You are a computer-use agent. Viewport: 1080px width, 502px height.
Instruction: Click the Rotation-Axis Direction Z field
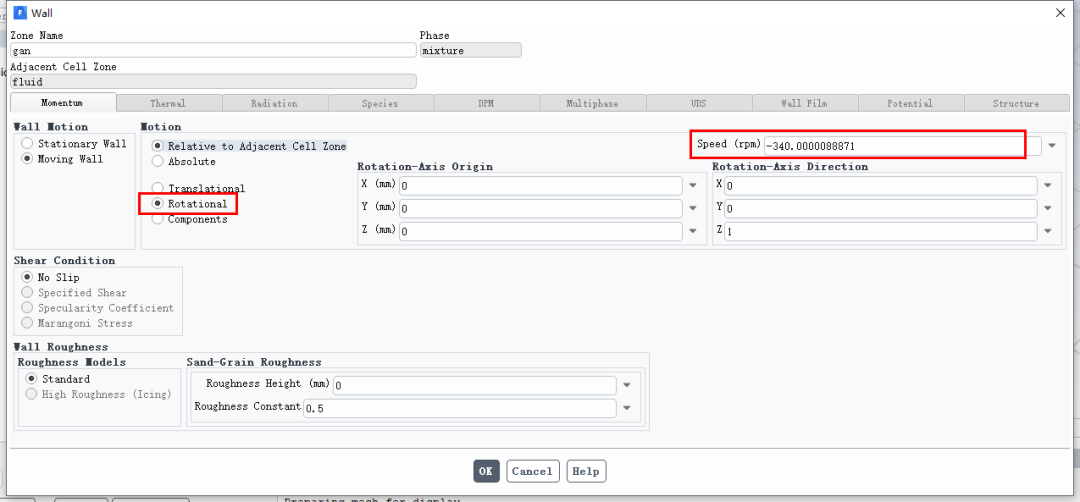[x=881, y=231]
